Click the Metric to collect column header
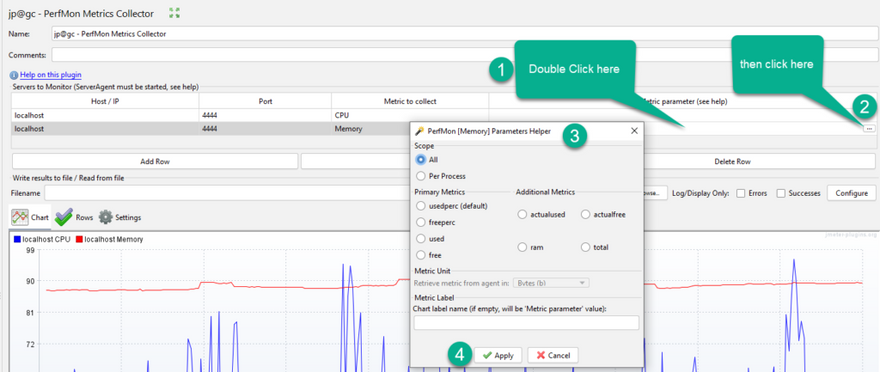 tap(410, 101)
